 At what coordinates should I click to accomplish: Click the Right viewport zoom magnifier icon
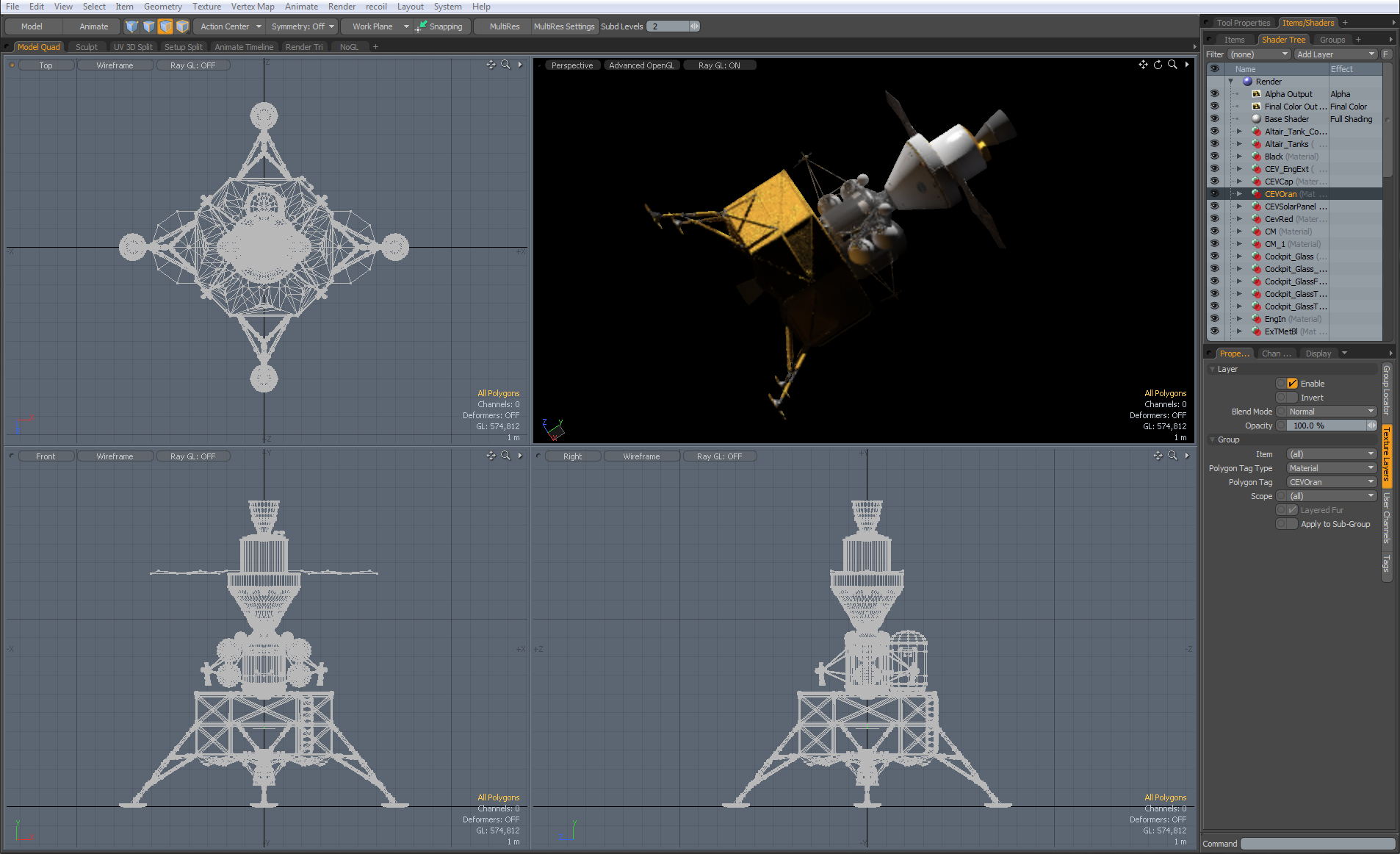pyautogui.click(x=1172, y=456)
